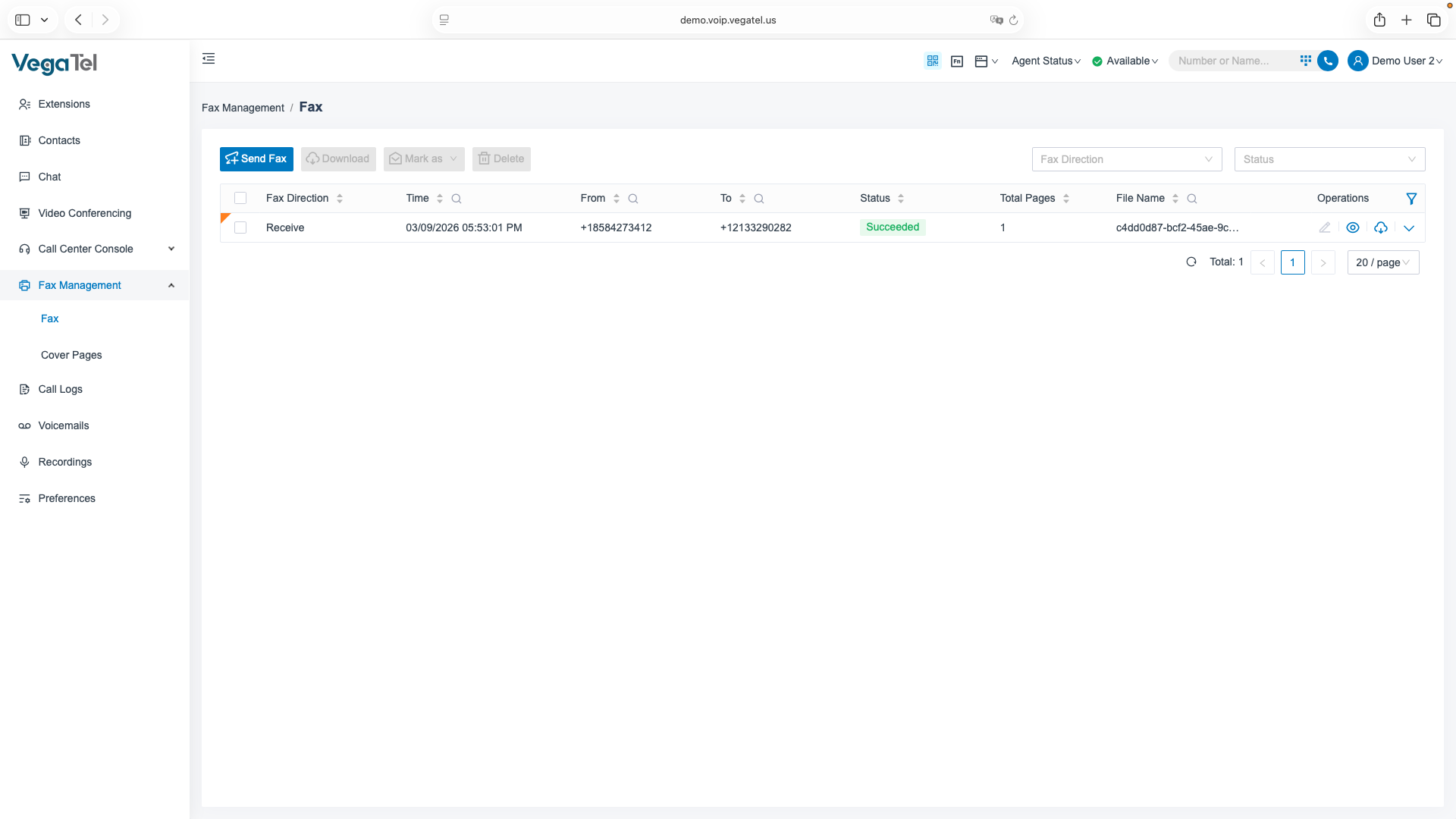Open the Status filter dropdown
The height and width of the screenshot is (819, 1456).
click(x=1329, y=159)
